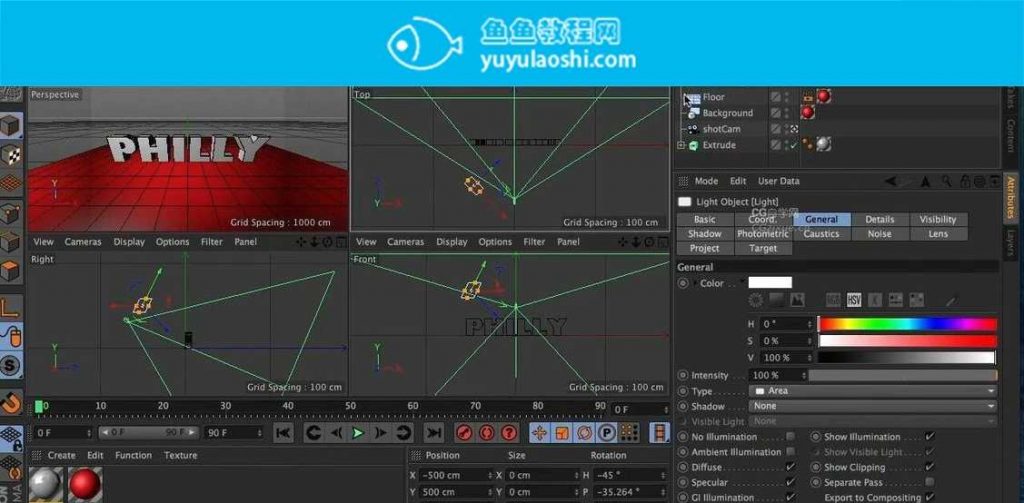Toggle Autokeying red button

pyautogui.click(x=487, y=433)
